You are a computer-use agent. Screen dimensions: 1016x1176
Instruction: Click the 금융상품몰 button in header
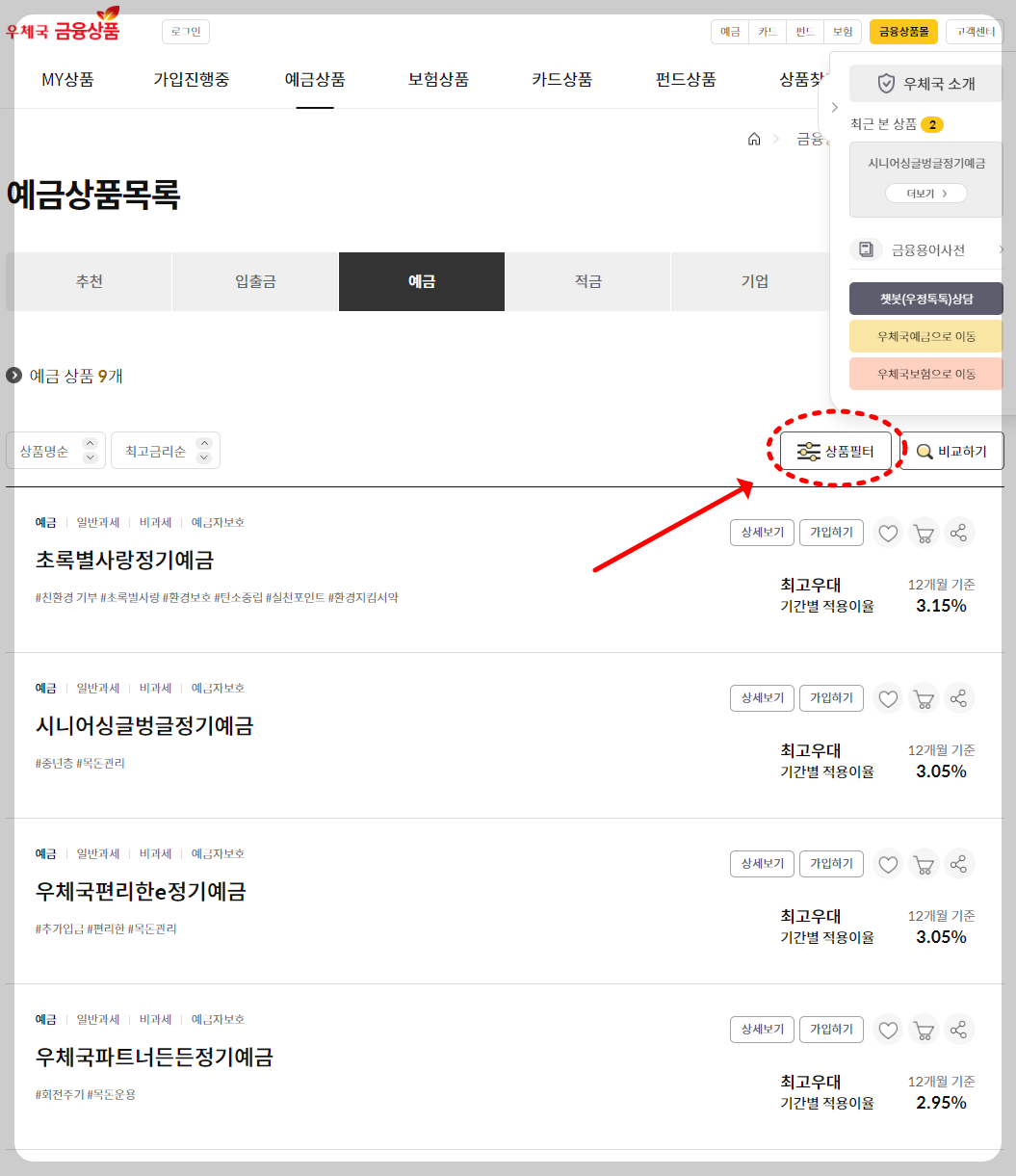(903, 32)
